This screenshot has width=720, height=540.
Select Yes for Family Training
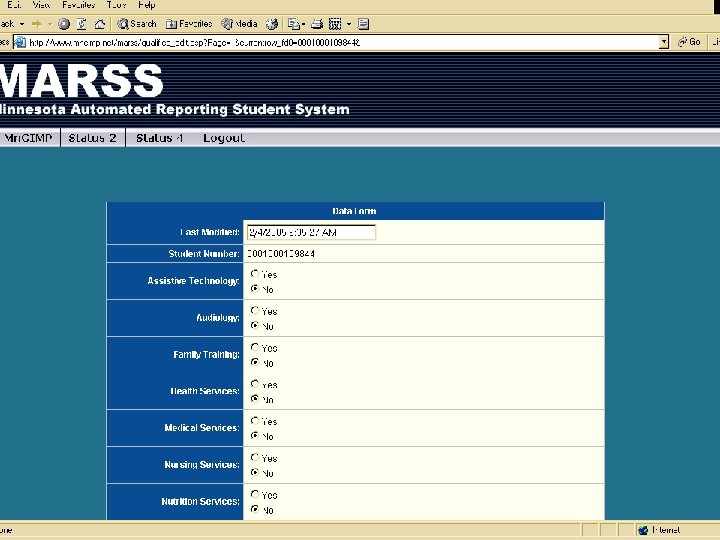coord(255,347)
